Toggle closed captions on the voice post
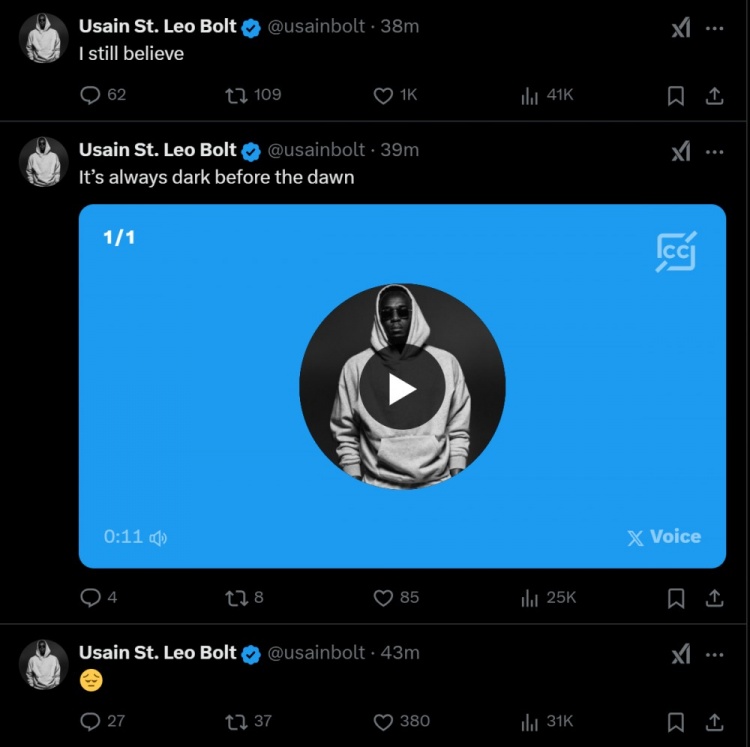 (676, 252)
